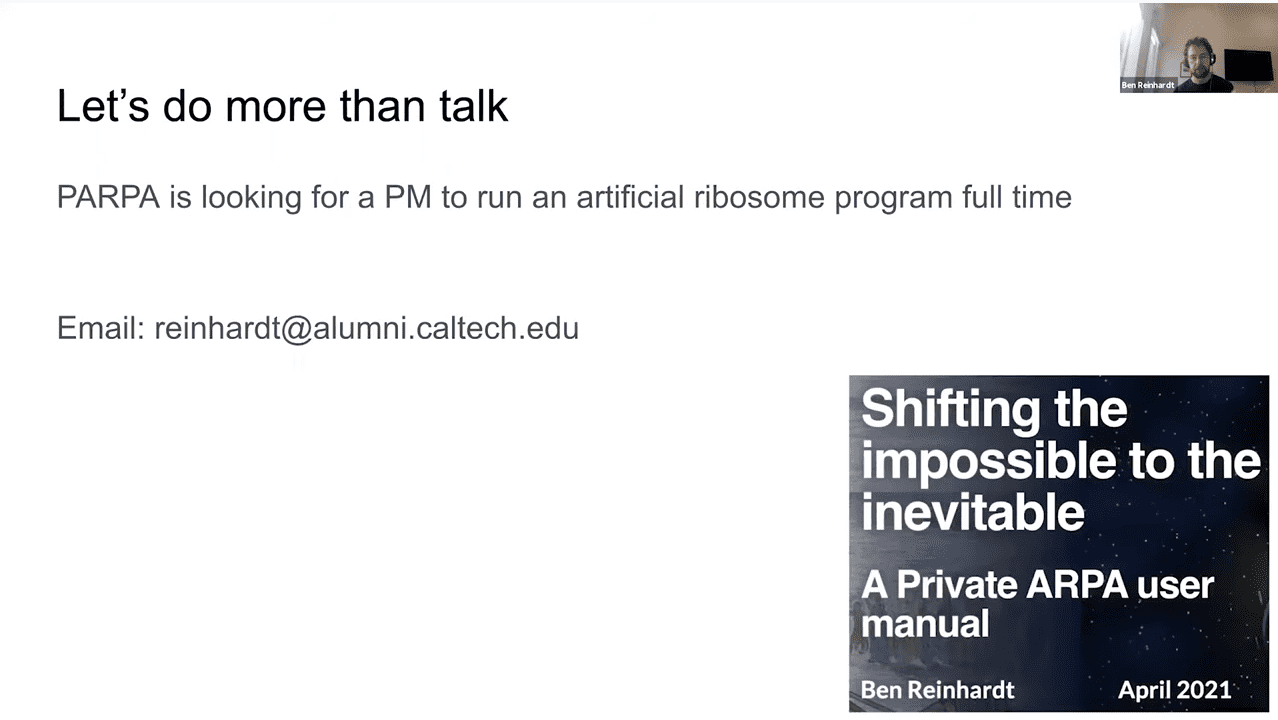
Task: Click the "Email:" label text
Action: (101, 328)
